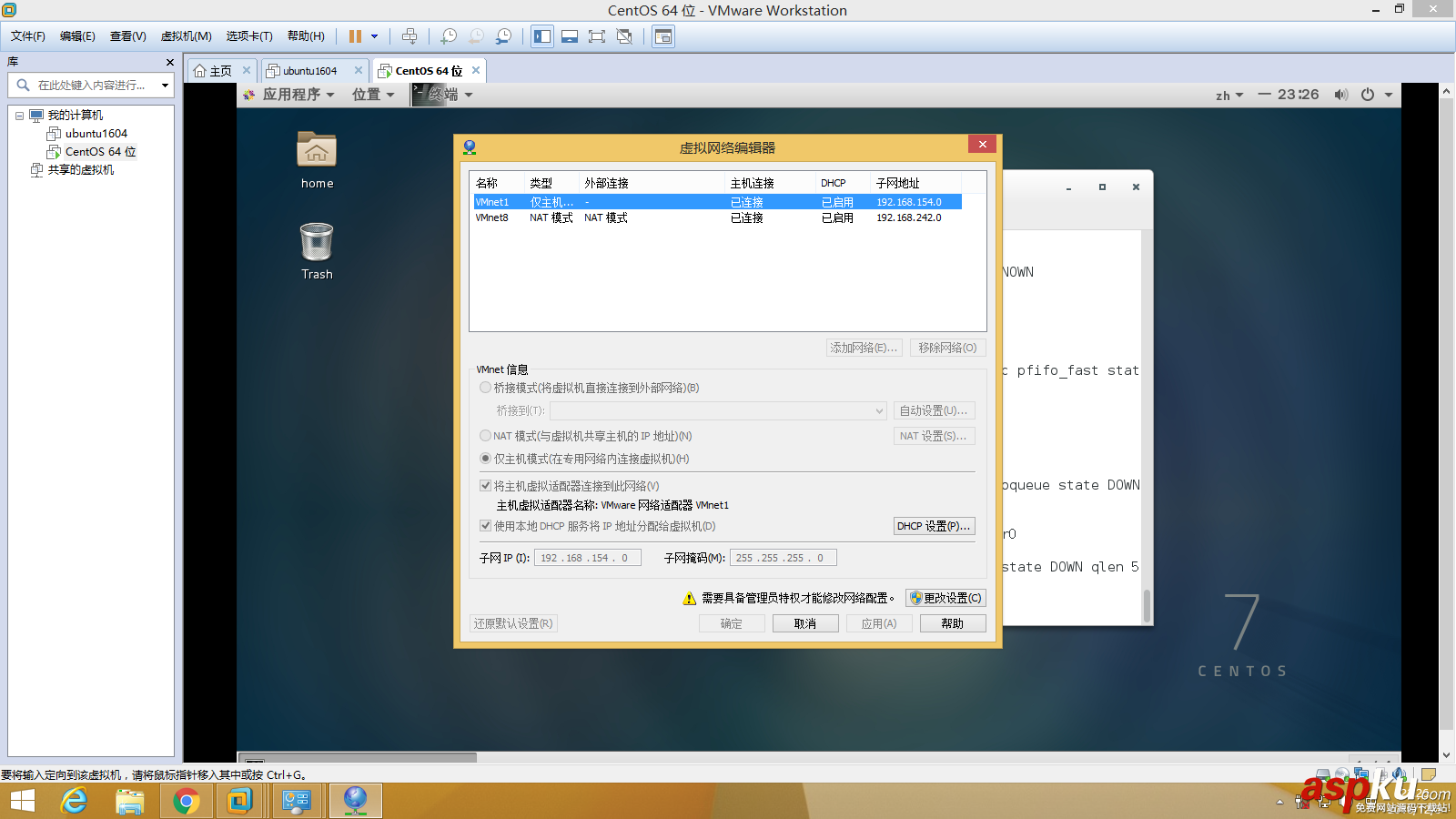Toggle 使用本地 DHCP 服务 checkbox
This screenshot has width=1456, height=819.
(x=485, y=526)
